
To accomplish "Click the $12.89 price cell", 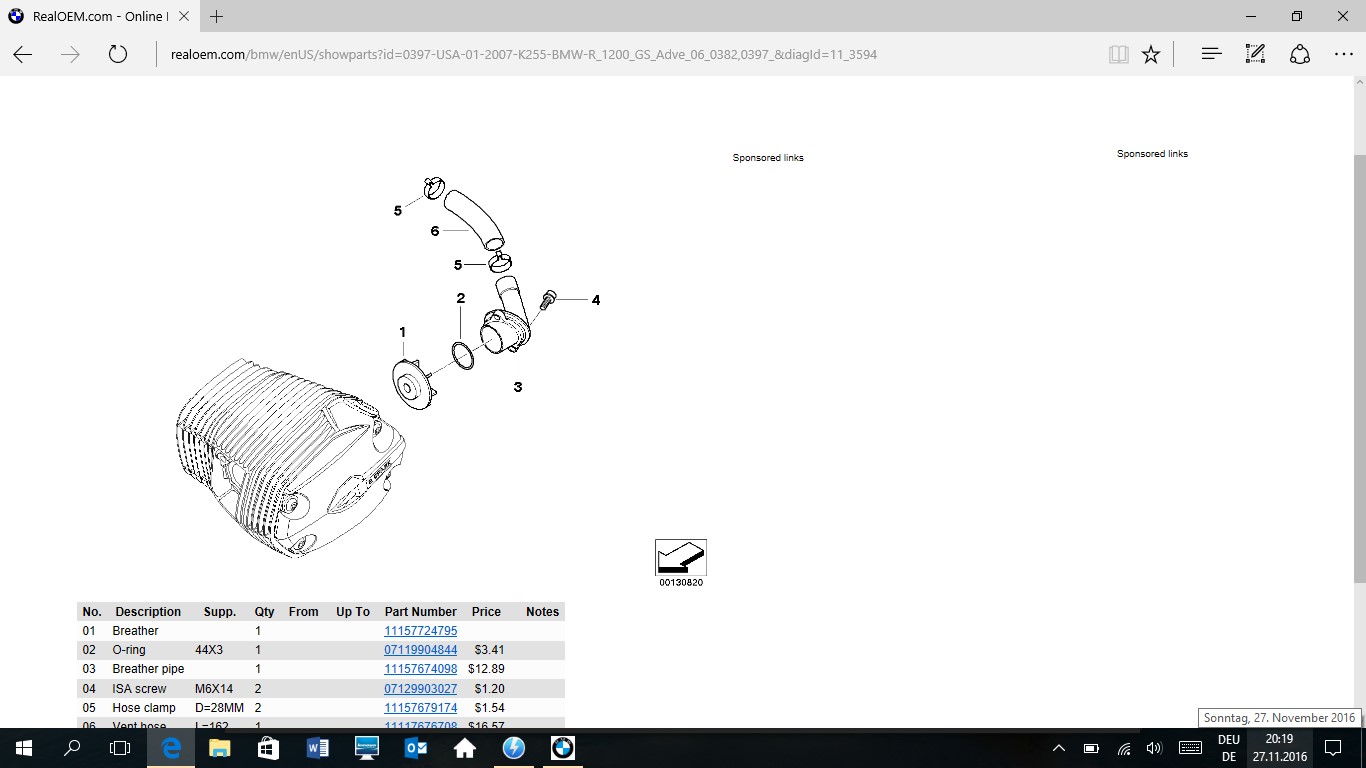I will point(486,669).
